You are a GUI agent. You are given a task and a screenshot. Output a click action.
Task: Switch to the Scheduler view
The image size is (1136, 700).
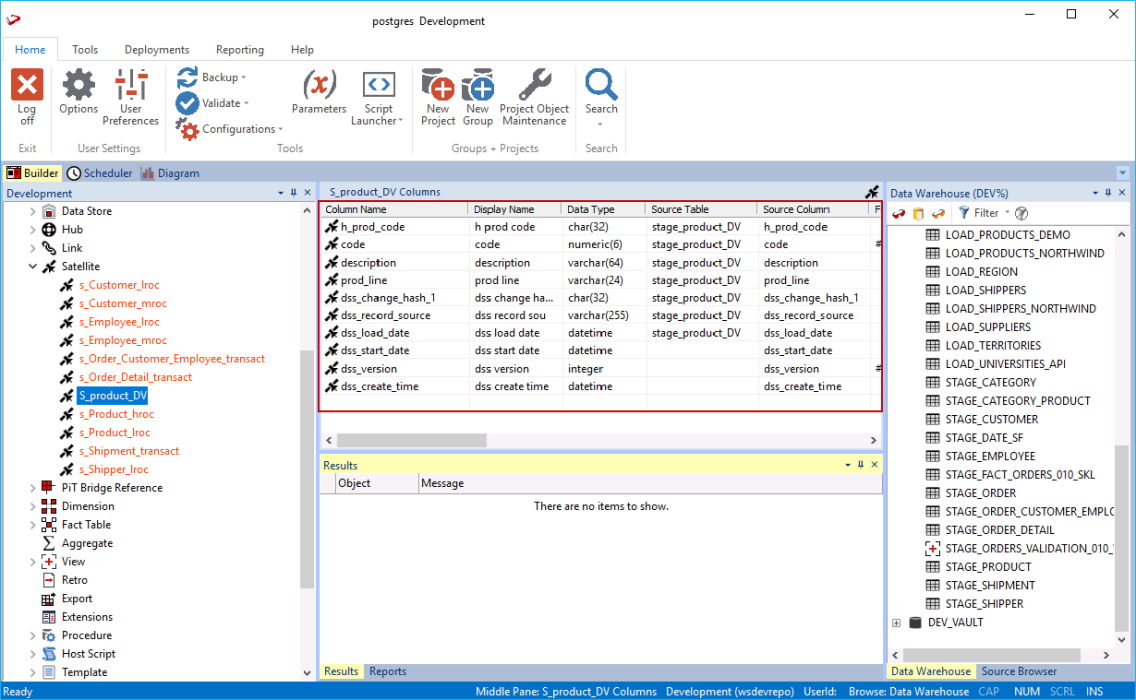99,173
